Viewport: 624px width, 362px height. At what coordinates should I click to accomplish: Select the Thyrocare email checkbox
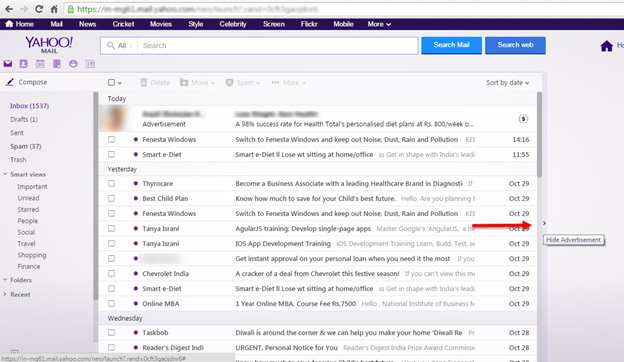point(111,183)
